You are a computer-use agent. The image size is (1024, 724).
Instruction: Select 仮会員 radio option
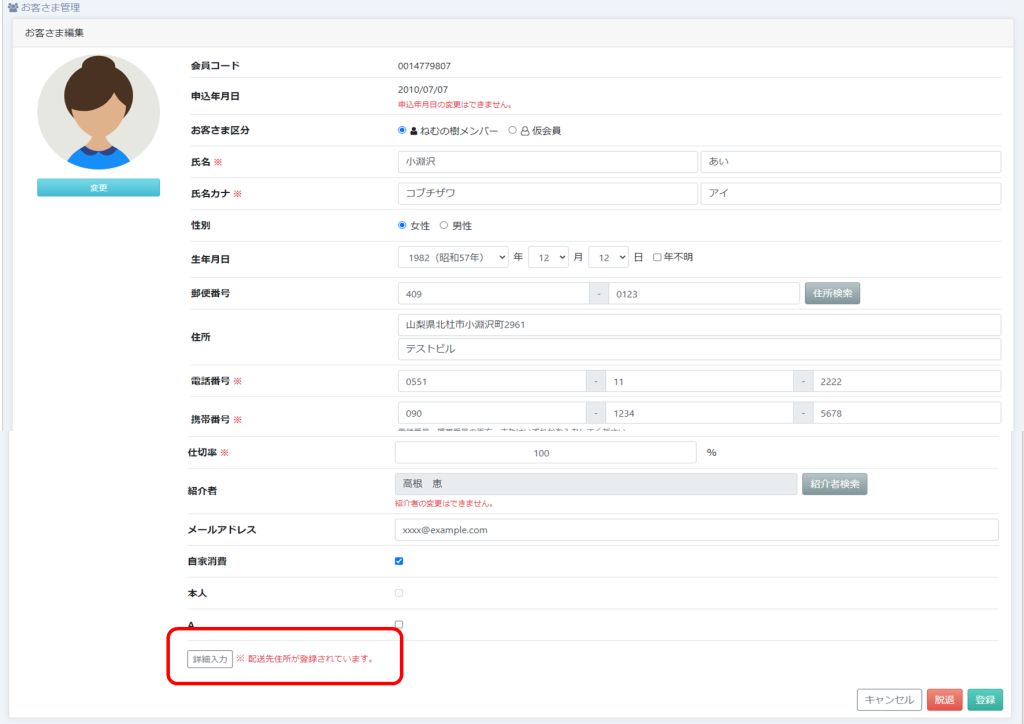pos(513,130)
